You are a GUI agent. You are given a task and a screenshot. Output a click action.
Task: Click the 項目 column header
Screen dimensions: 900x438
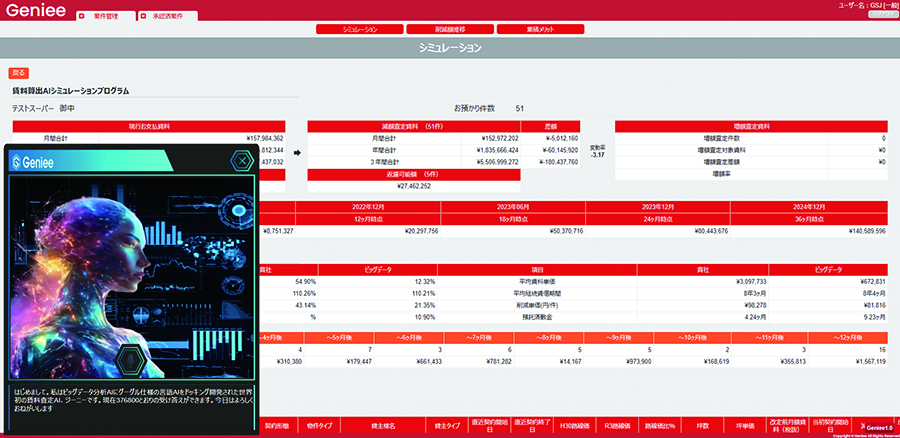coord(537,269)
